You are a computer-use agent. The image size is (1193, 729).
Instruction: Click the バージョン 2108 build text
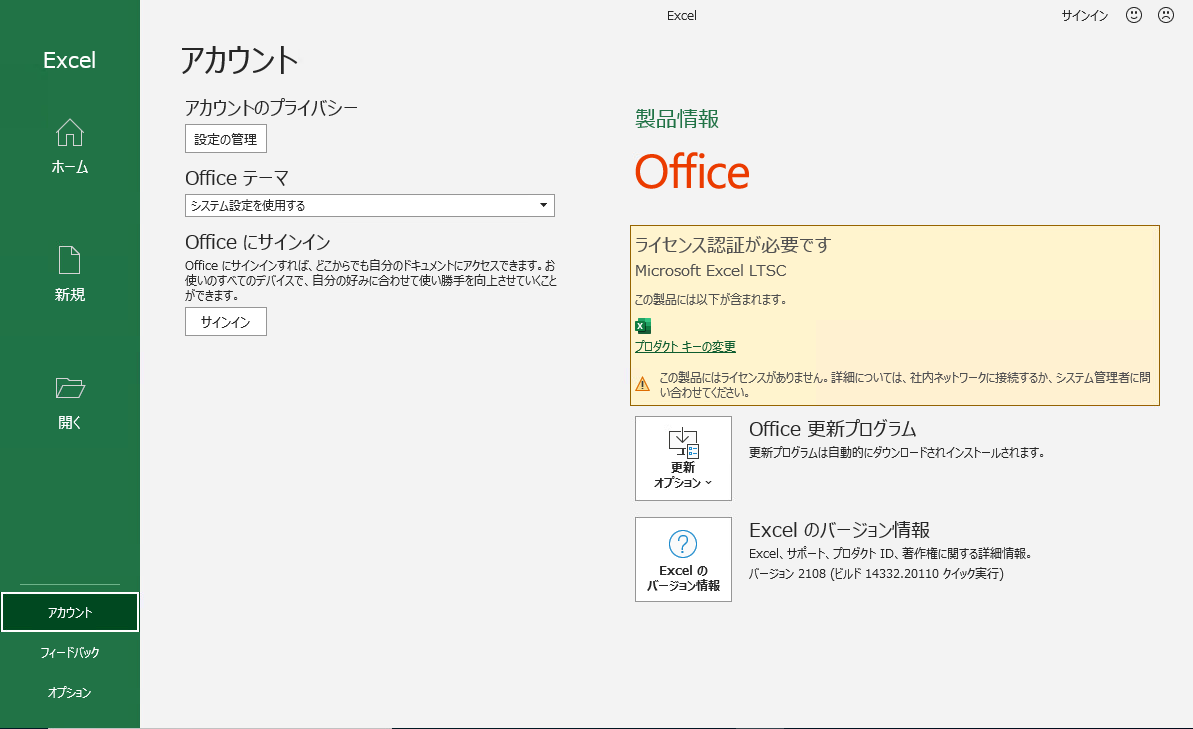pos(876,573)
